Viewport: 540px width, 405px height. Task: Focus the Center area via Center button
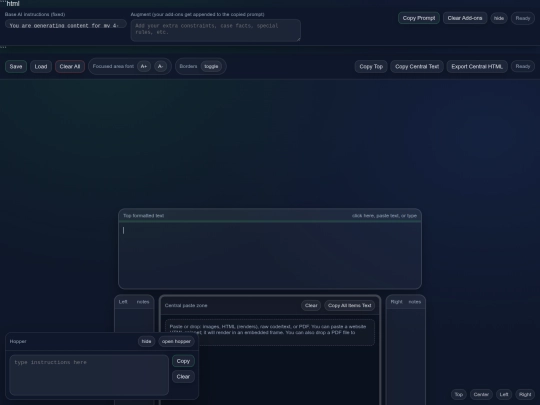pos(481,394)
